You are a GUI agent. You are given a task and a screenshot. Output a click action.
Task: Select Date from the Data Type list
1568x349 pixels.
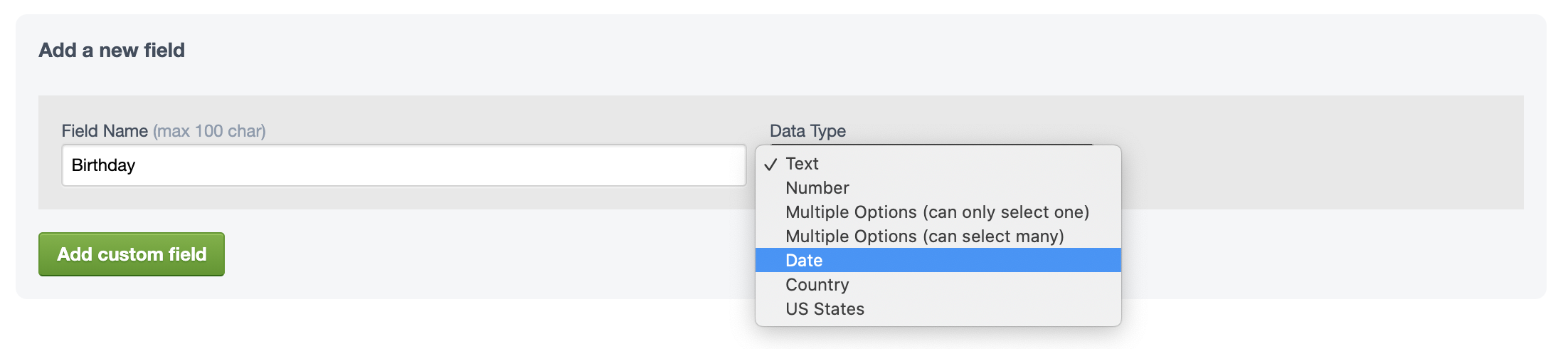pyautogui.click(x=804, y=261)
